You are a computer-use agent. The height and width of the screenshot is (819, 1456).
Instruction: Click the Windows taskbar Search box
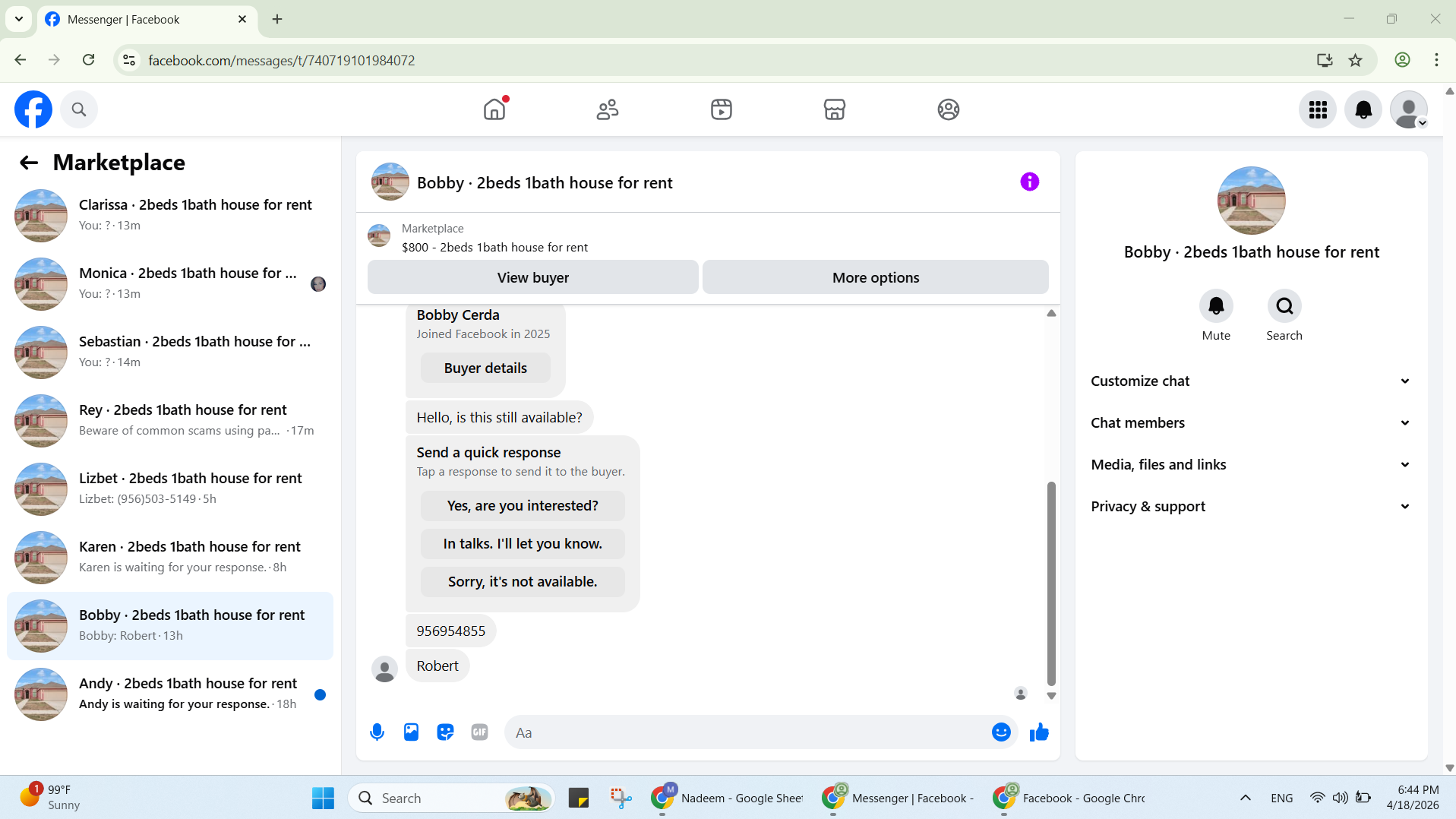pyautogui.click(x=452, y=798)
